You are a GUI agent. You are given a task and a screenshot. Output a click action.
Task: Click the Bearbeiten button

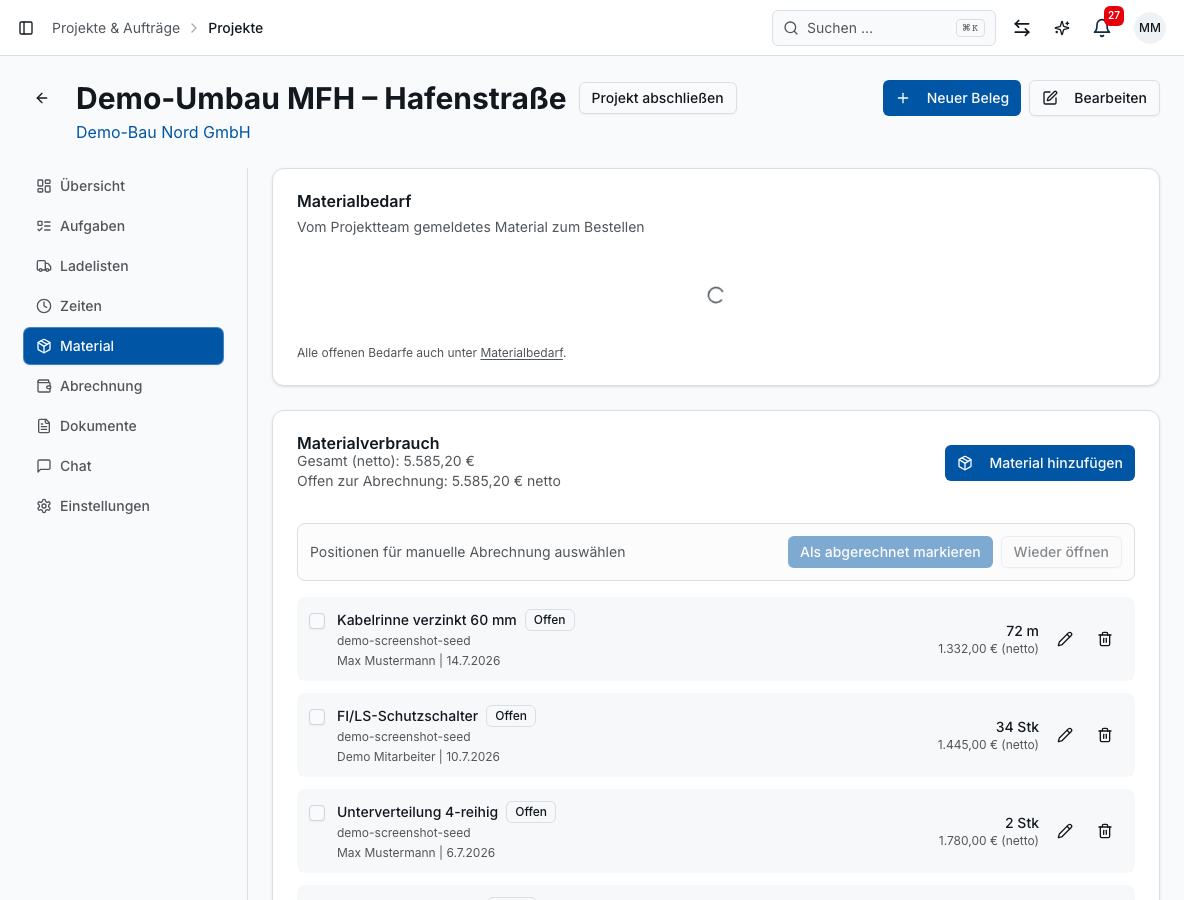click(x=1094, y=98)
